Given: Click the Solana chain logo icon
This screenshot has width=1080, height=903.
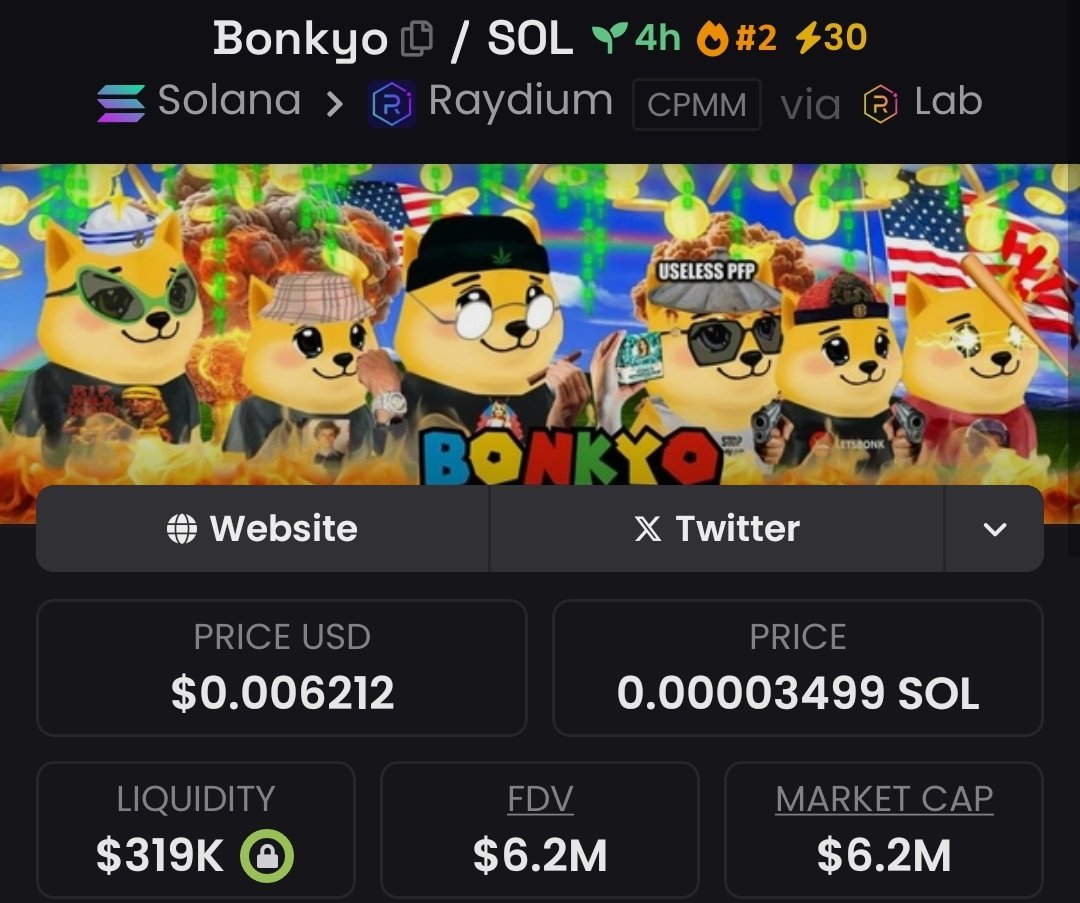Looking at the screenshot, I should tap(121, 103).
